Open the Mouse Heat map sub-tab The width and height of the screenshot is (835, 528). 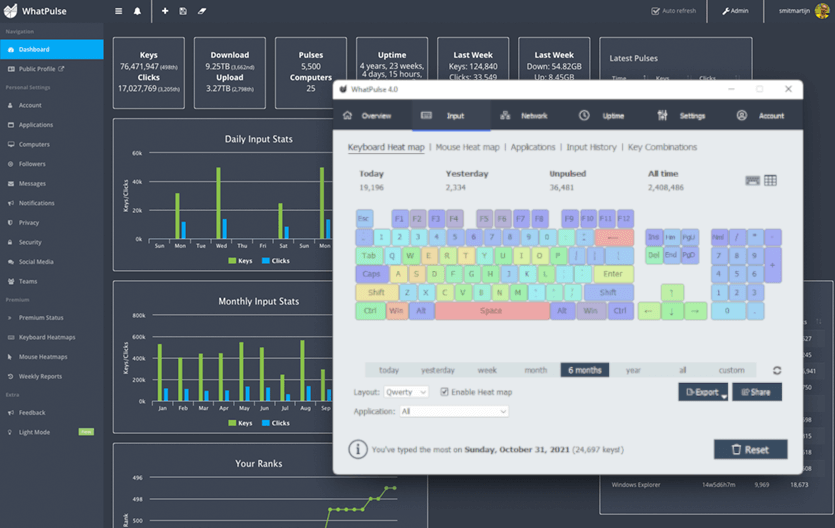(468, 147)
